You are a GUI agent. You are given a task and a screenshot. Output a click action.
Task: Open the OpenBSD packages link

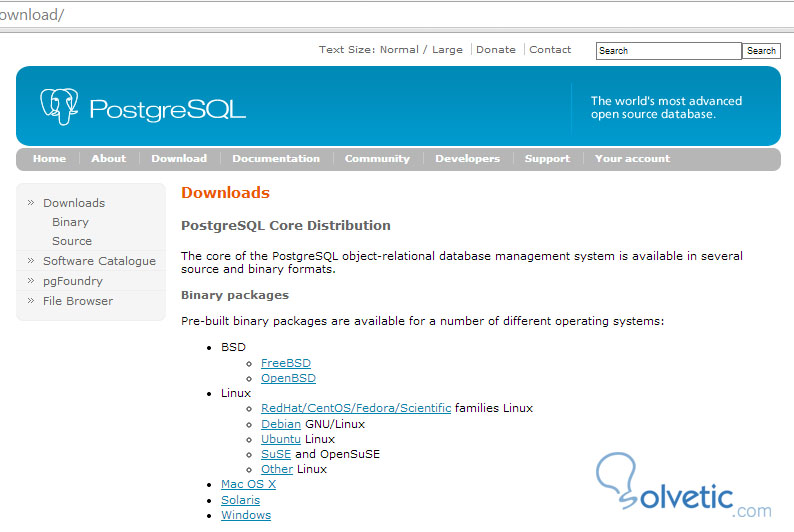tap(288, 378)
